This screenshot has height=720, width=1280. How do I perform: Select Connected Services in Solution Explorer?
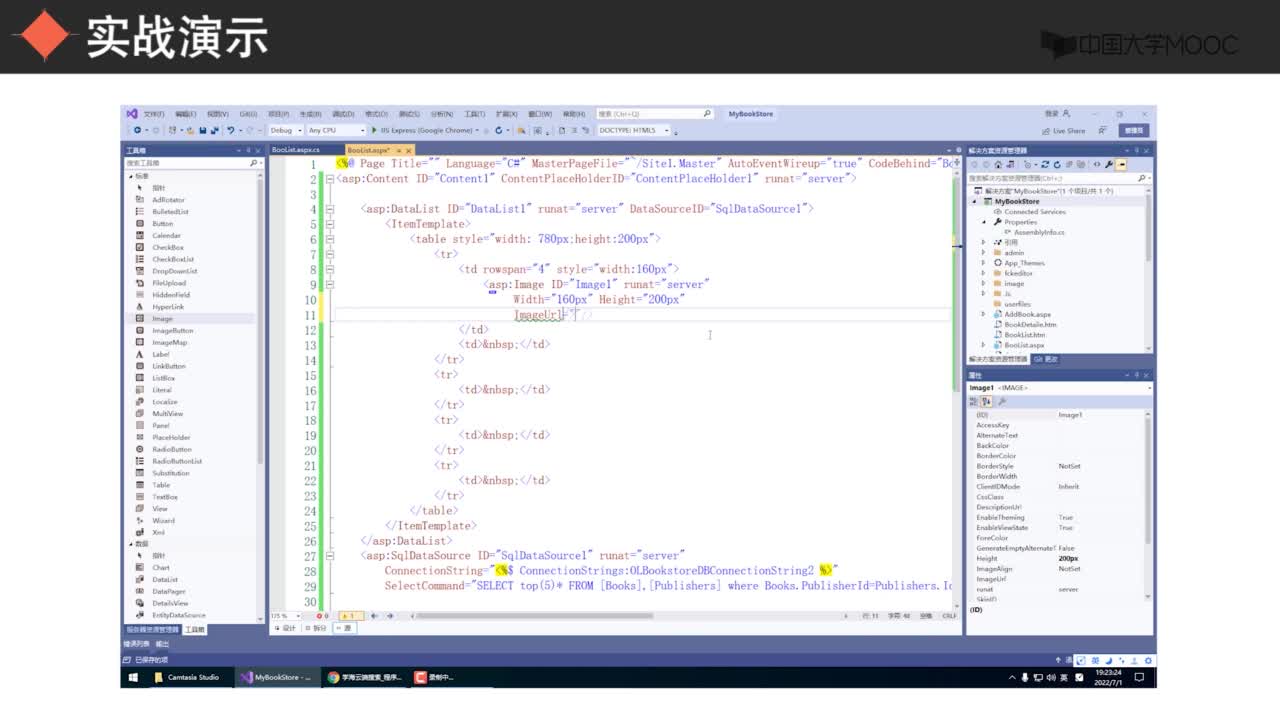click(x=1035, y=212)
